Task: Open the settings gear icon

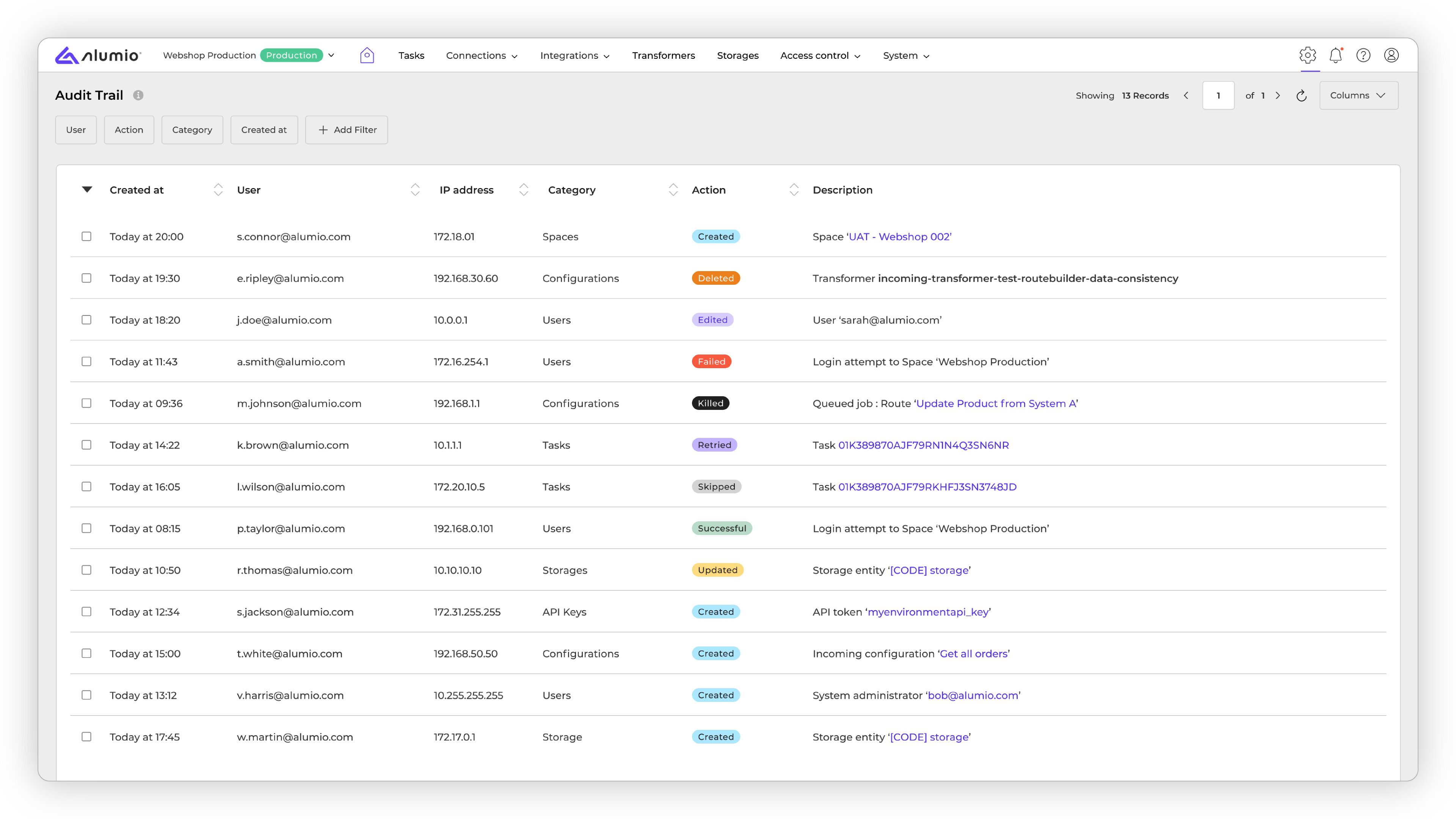Action: pos(1307,55)
